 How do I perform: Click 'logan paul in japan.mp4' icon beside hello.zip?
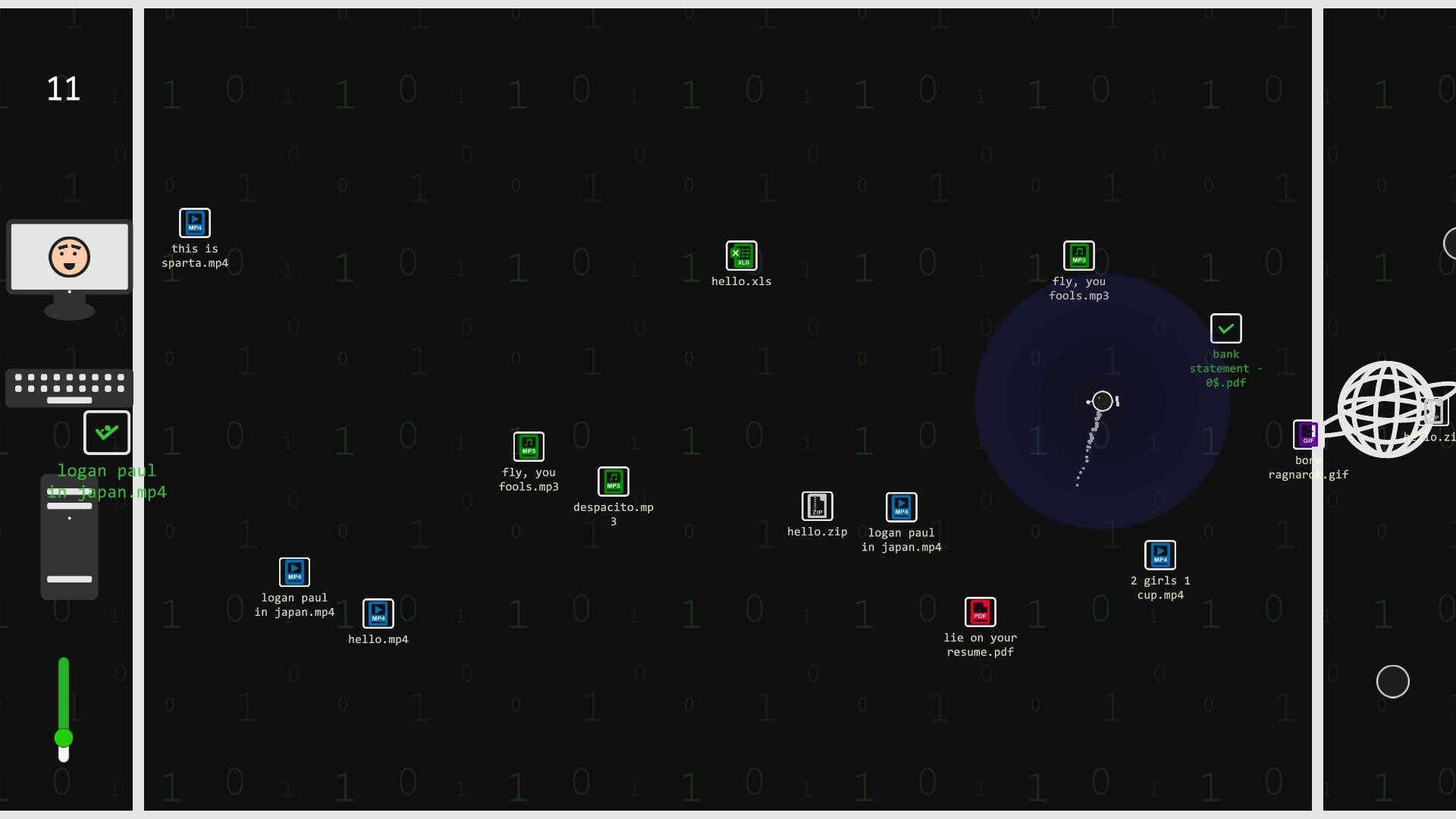point(901,507)
